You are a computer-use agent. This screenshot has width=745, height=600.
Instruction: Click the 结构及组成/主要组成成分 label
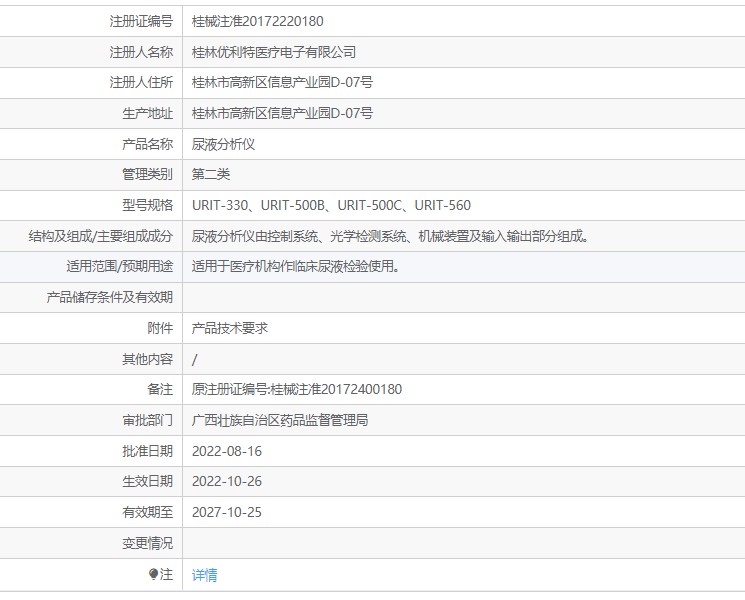101,236
